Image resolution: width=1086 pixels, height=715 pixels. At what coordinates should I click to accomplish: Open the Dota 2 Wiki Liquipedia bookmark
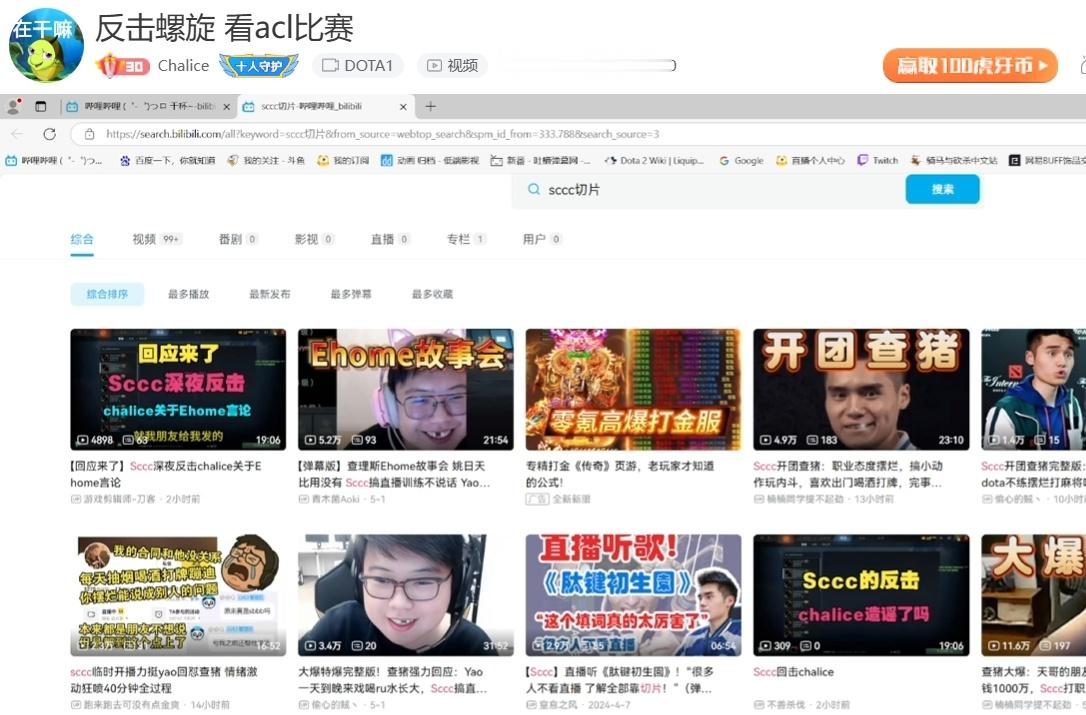(654, 160)
